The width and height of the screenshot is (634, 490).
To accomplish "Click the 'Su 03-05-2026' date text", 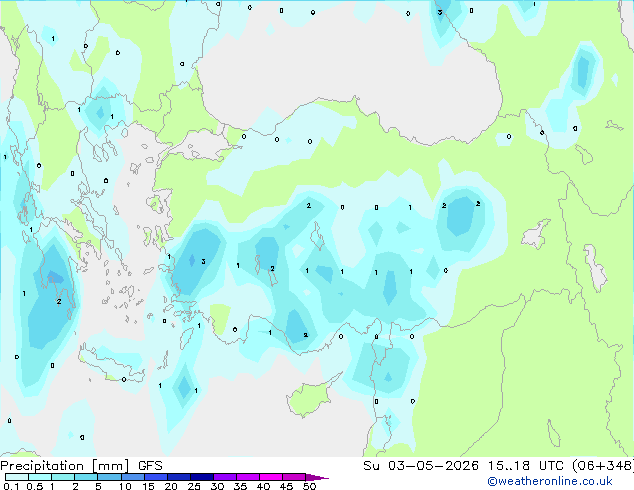I will tap(421, 466).
